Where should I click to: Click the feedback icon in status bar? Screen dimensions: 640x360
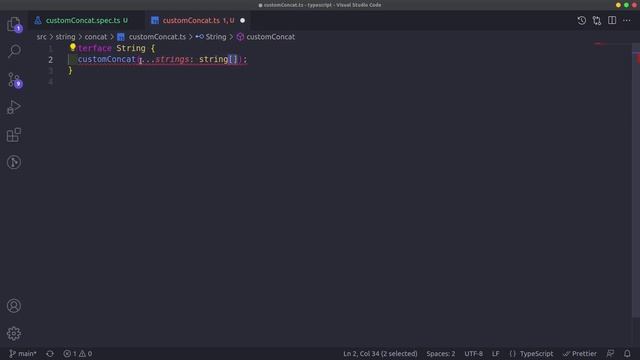(x=610, y=353)
